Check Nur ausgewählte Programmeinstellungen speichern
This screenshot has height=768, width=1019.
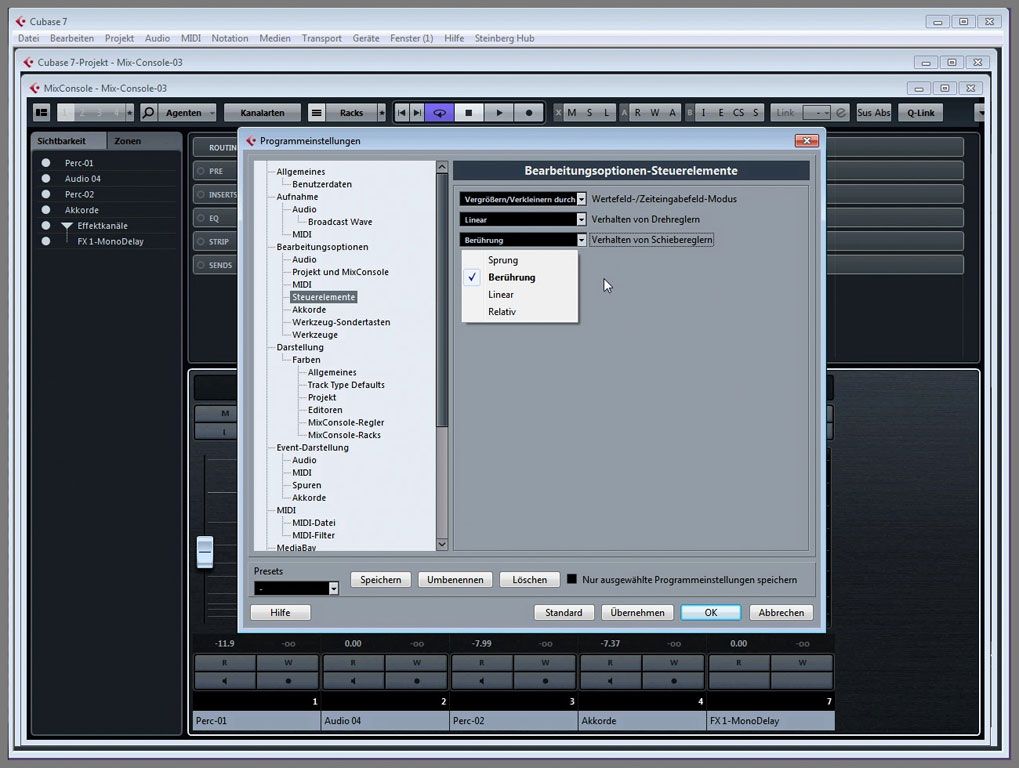[x=572, y=579]
